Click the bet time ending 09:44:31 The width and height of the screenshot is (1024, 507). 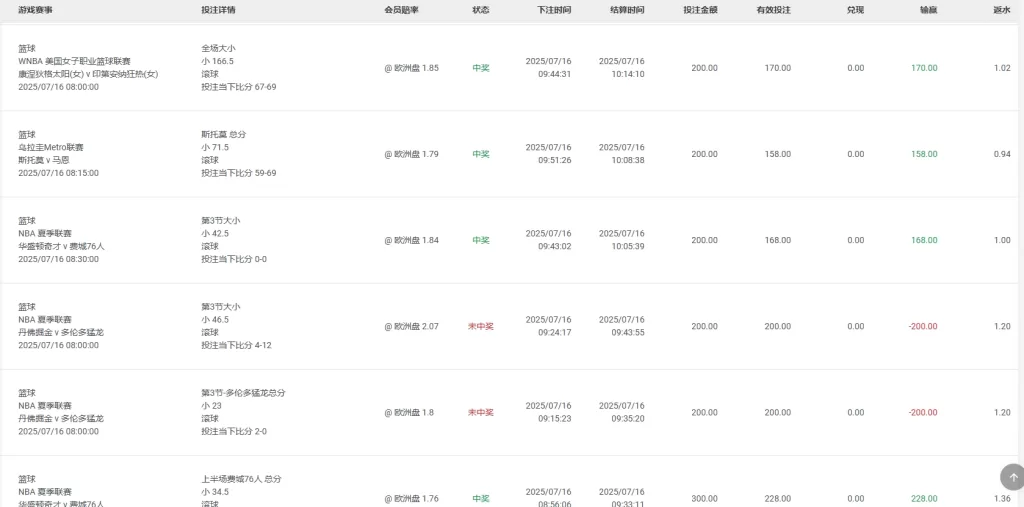point(549,68)
